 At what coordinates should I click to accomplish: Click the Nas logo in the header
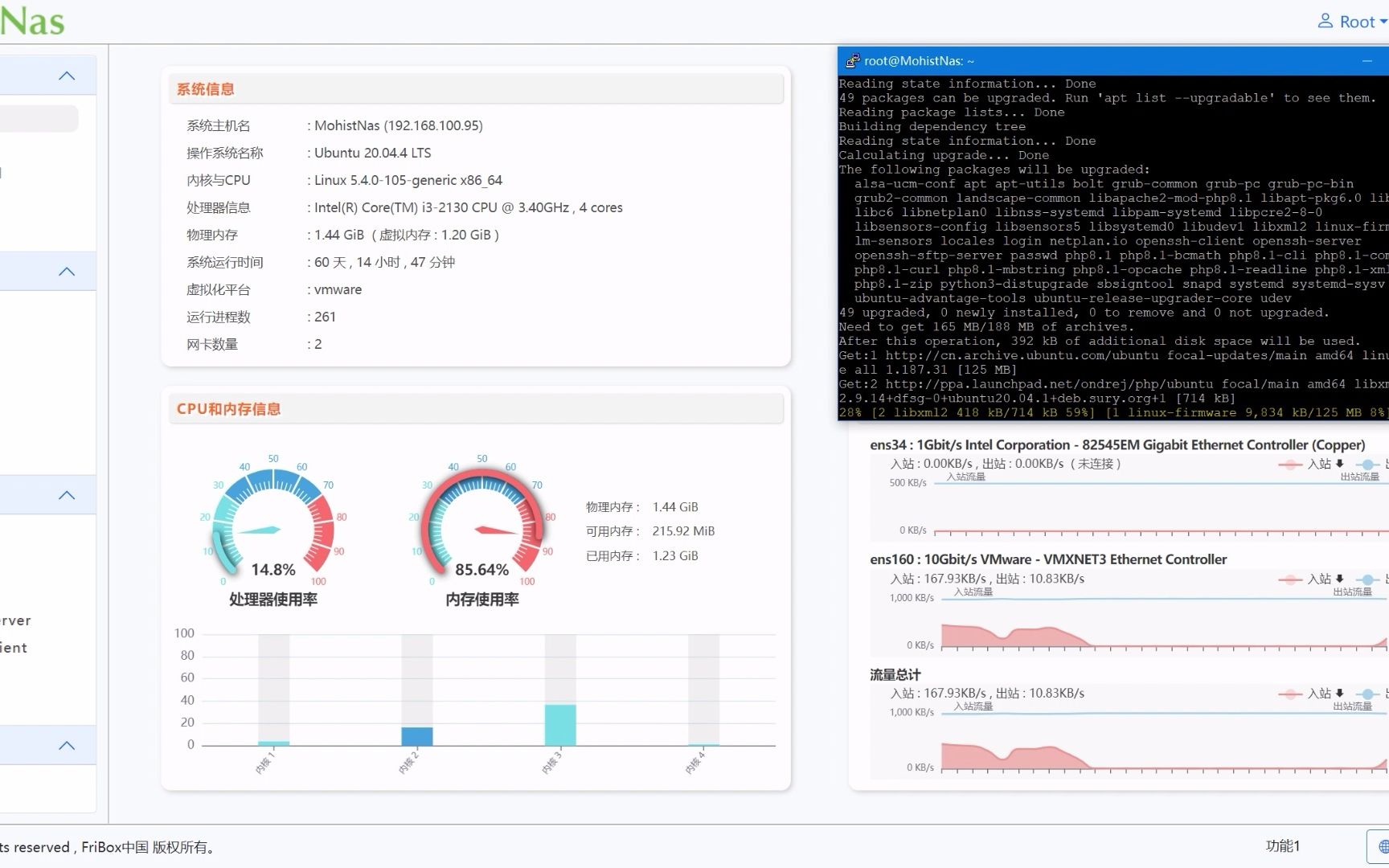tap(32, 21)
